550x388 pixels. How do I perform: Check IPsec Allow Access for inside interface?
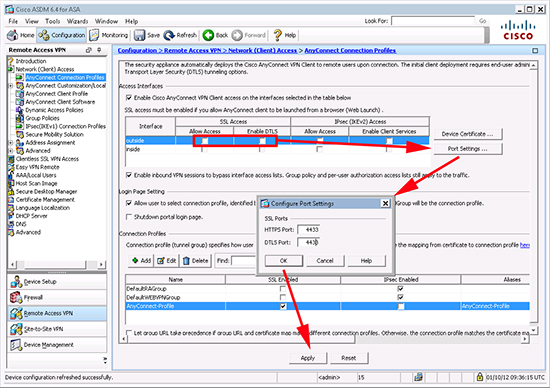point(319,149)
